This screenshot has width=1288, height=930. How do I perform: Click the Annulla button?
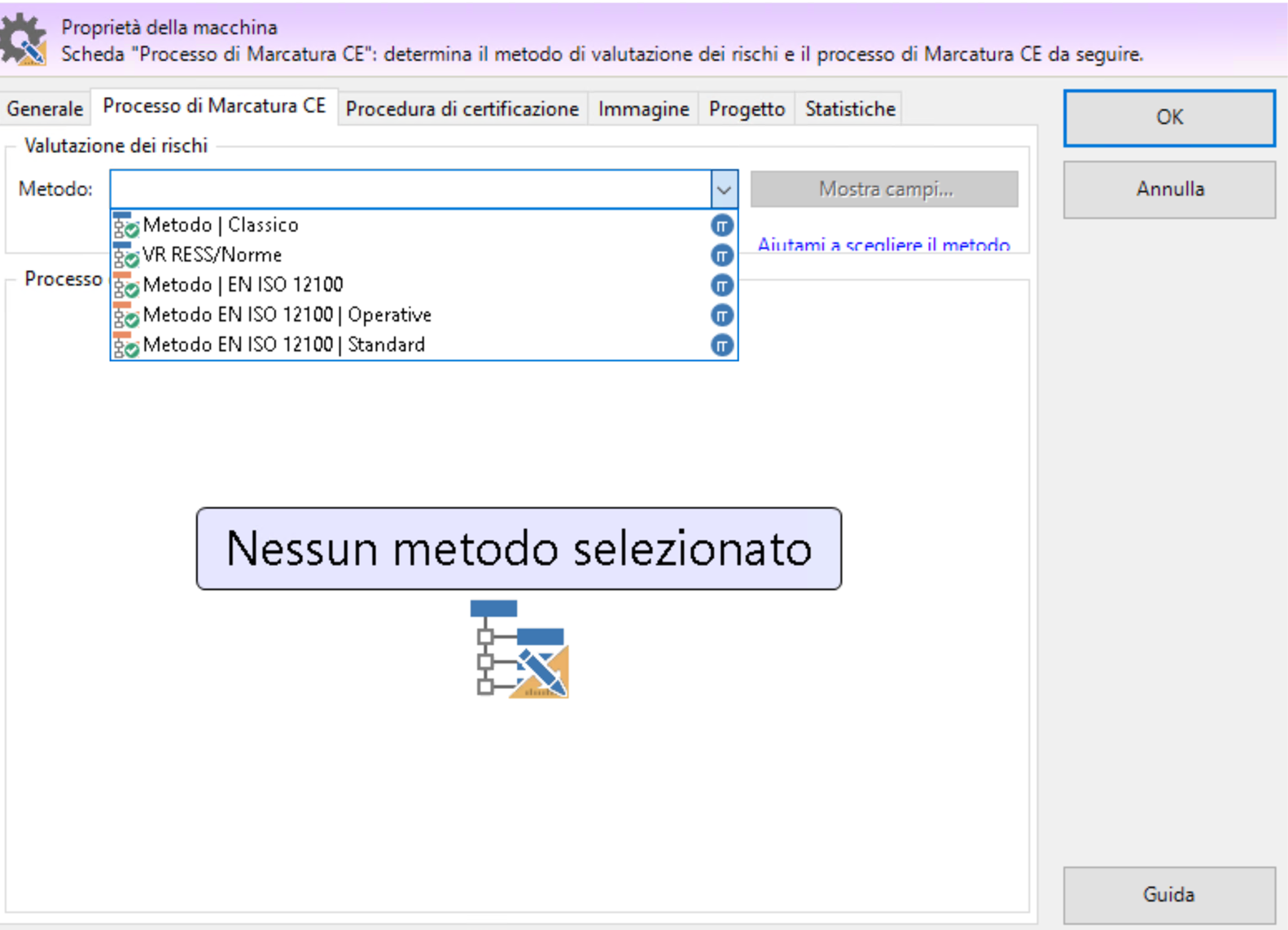[x=1169, y=189]
